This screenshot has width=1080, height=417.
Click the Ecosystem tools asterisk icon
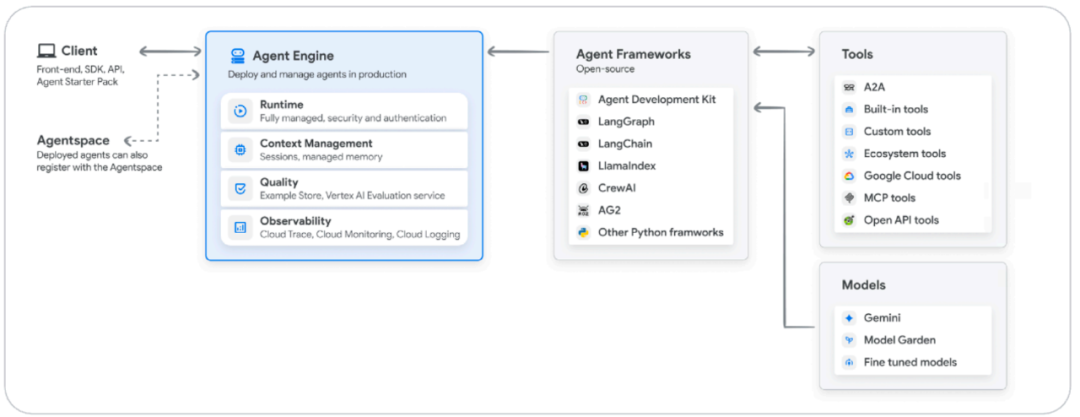click(849, 153)
